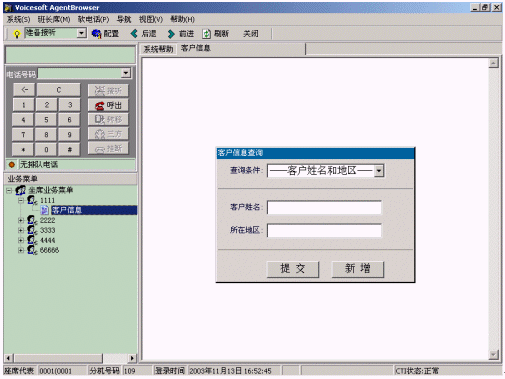Expand the 2222 tree node

tap(21, 220)
